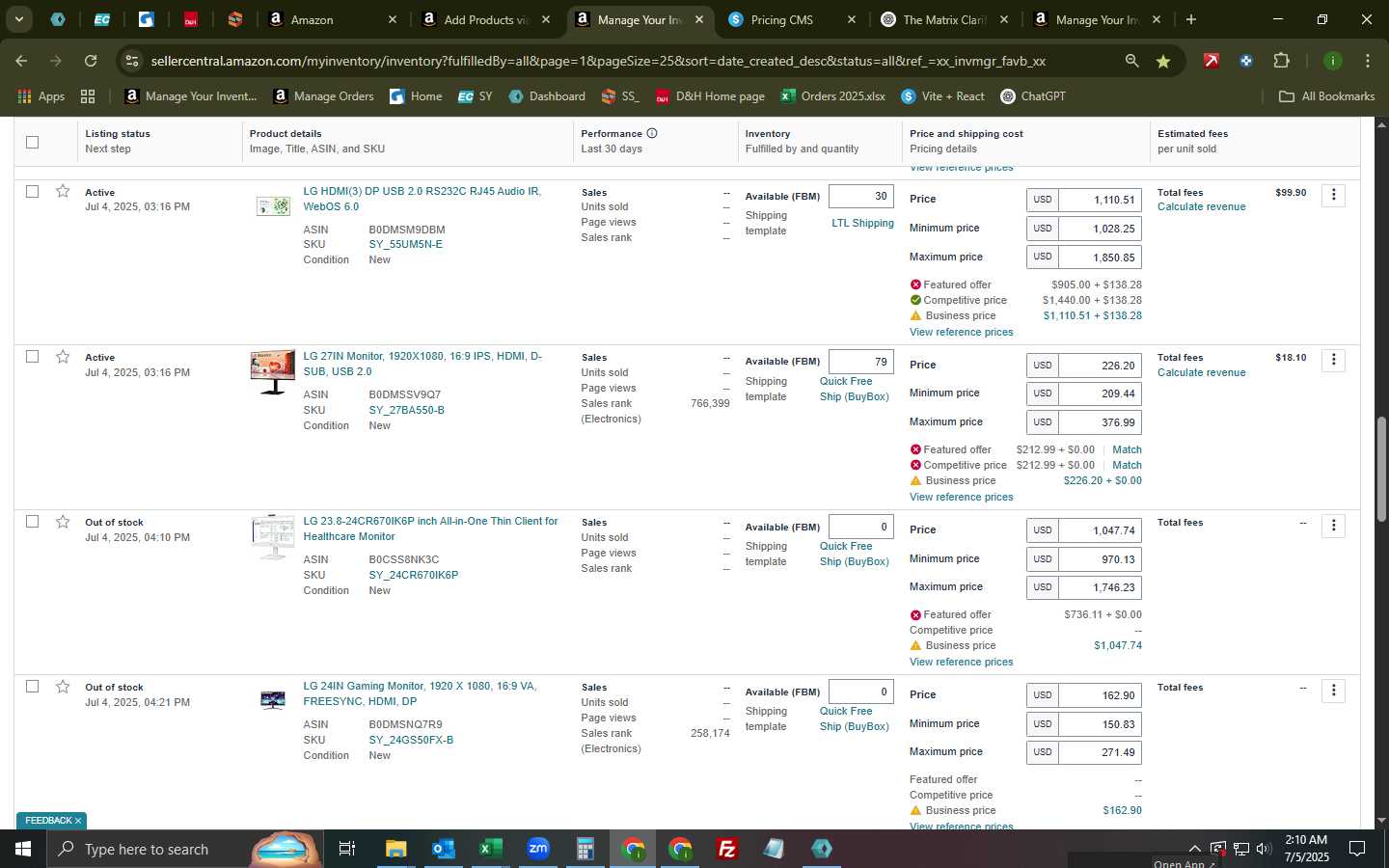Image resolution: width=1389 pixels, height=868 pixels.
Task: Open actions menu for SY_24CR670IK6P listing
Action: (x=1333, y=526)
